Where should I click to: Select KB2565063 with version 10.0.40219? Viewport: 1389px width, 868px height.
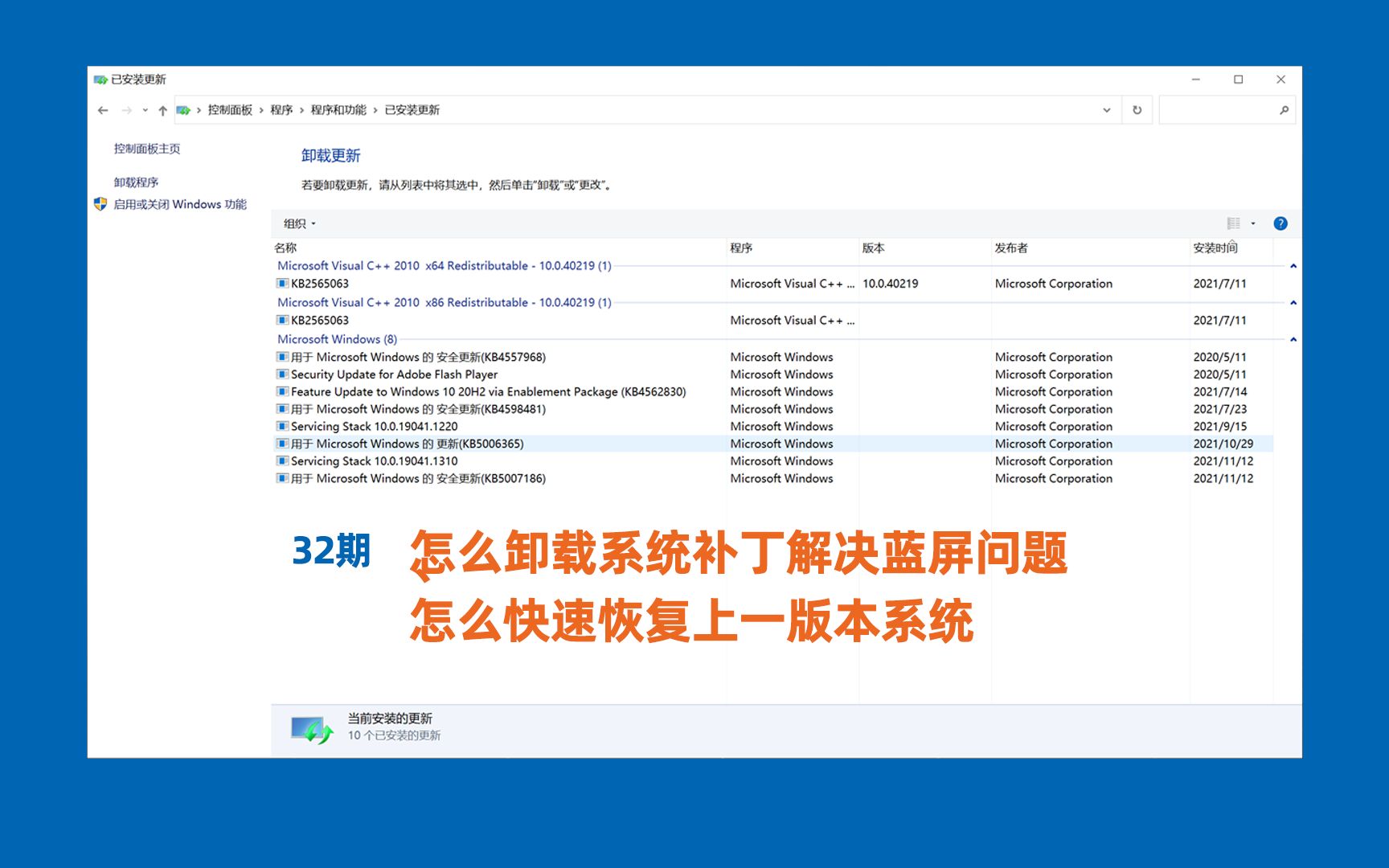(x=773, y=284)
